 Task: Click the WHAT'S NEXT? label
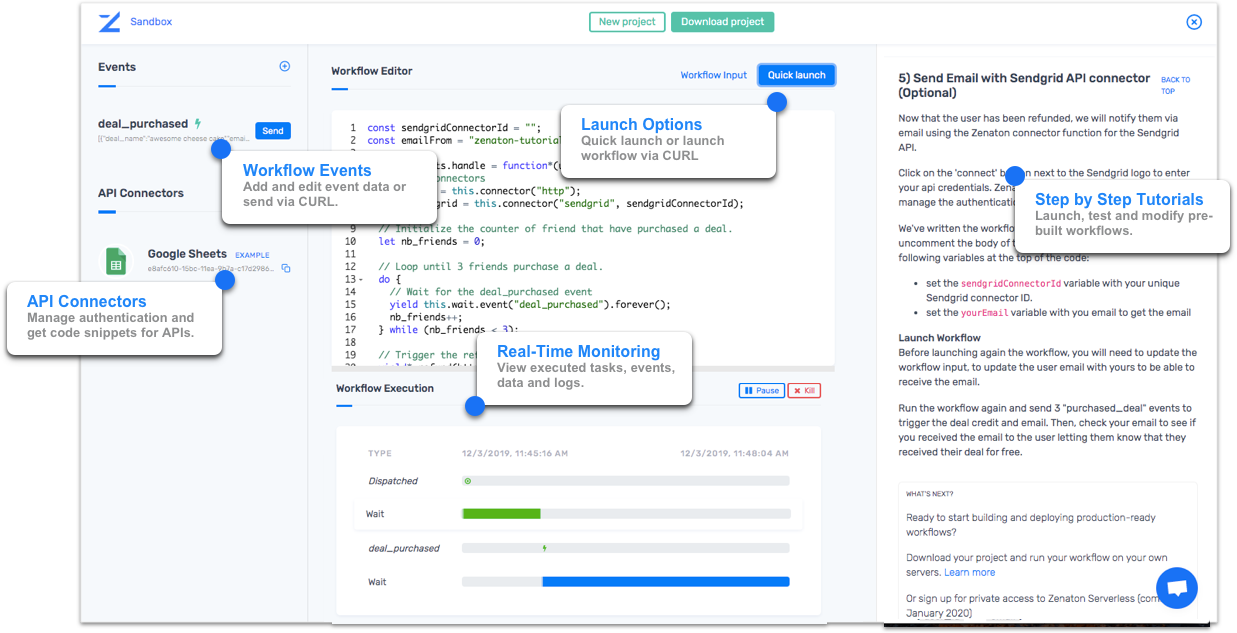coord(930,493)
